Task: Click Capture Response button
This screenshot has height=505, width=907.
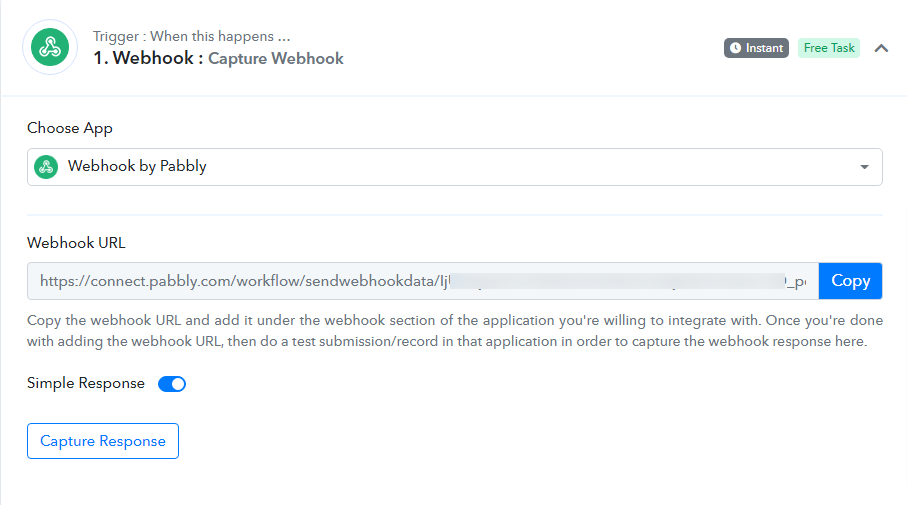Action: 103,441
